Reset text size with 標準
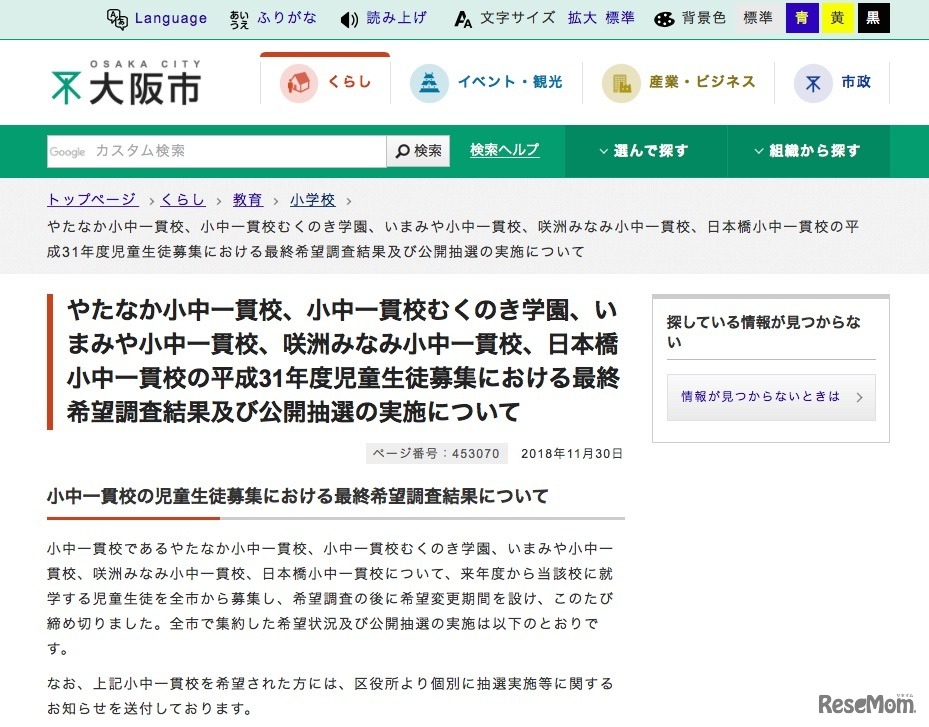Screen dimensions: 929x727 [620, 18]
